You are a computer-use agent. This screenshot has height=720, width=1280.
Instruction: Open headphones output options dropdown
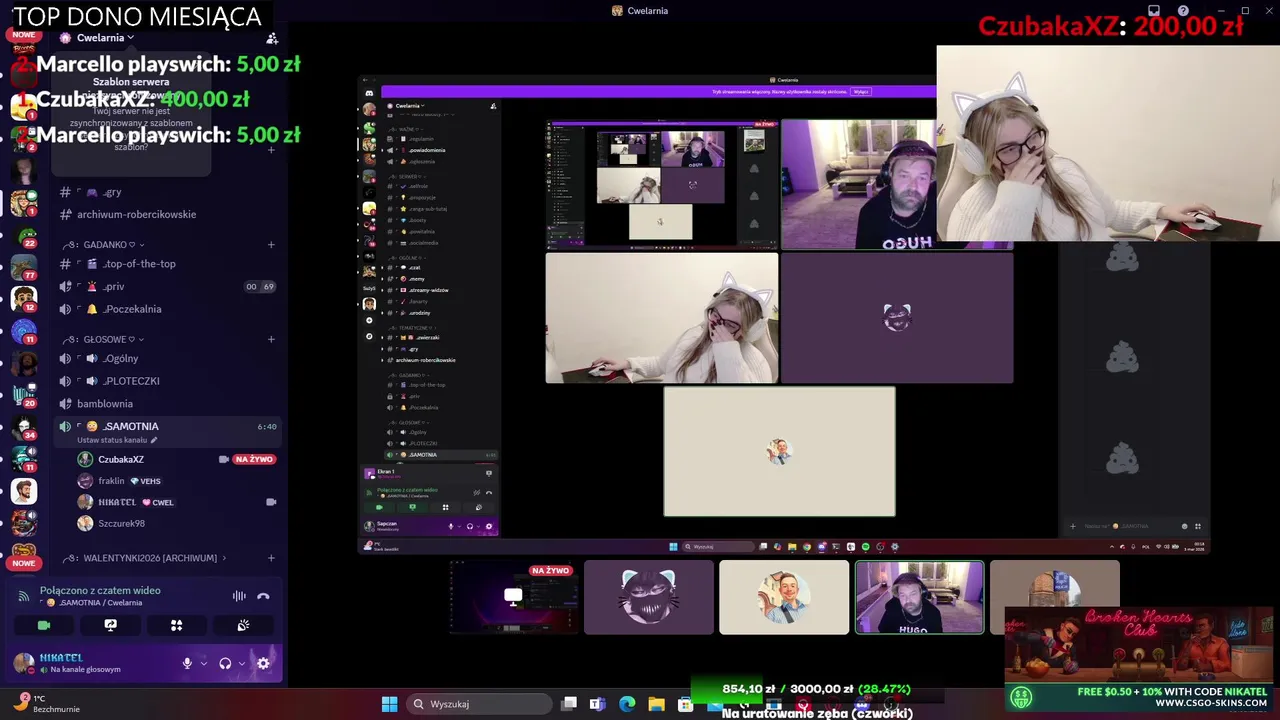click(241, 663)
